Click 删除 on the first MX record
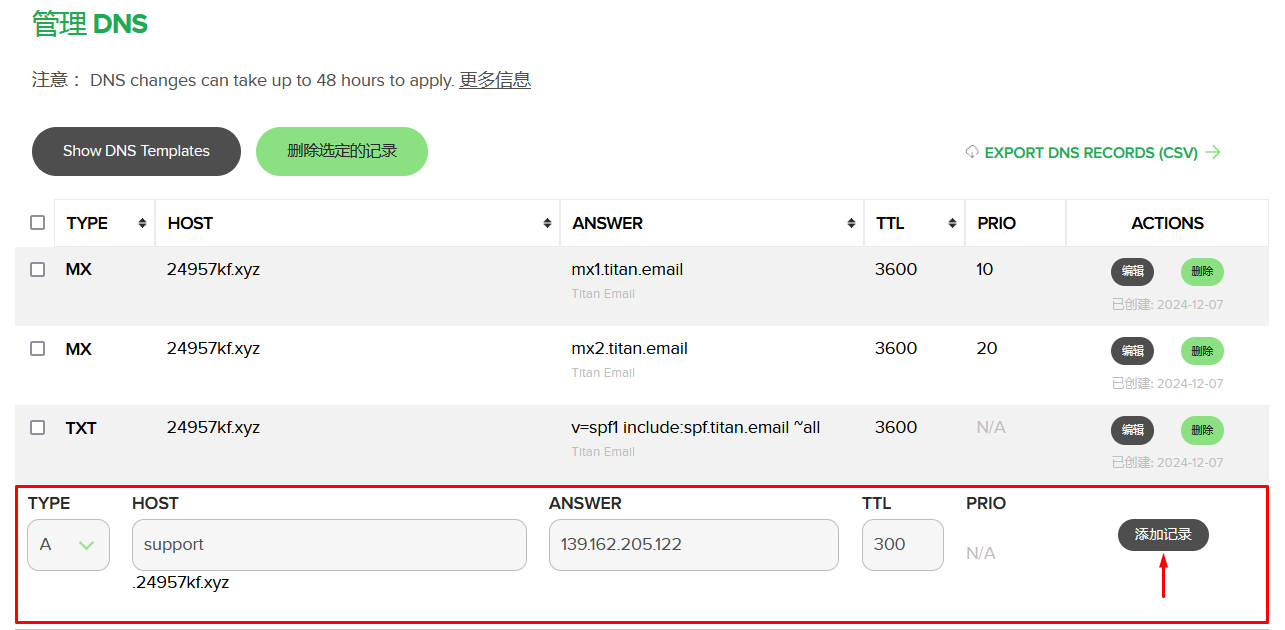This screenshot has width=1285, height=630. [x=1201, y=271]
